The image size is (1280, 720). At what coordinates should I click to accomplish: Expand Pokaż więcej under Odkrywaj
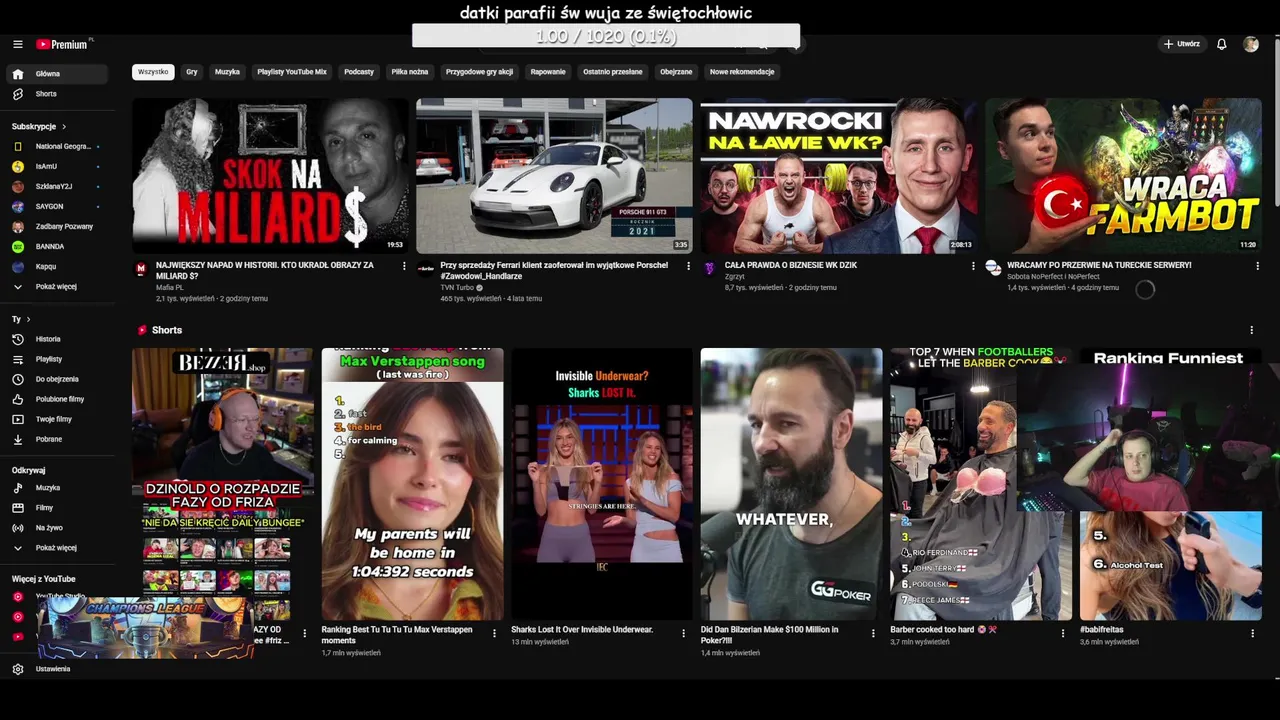pos(57,548)
